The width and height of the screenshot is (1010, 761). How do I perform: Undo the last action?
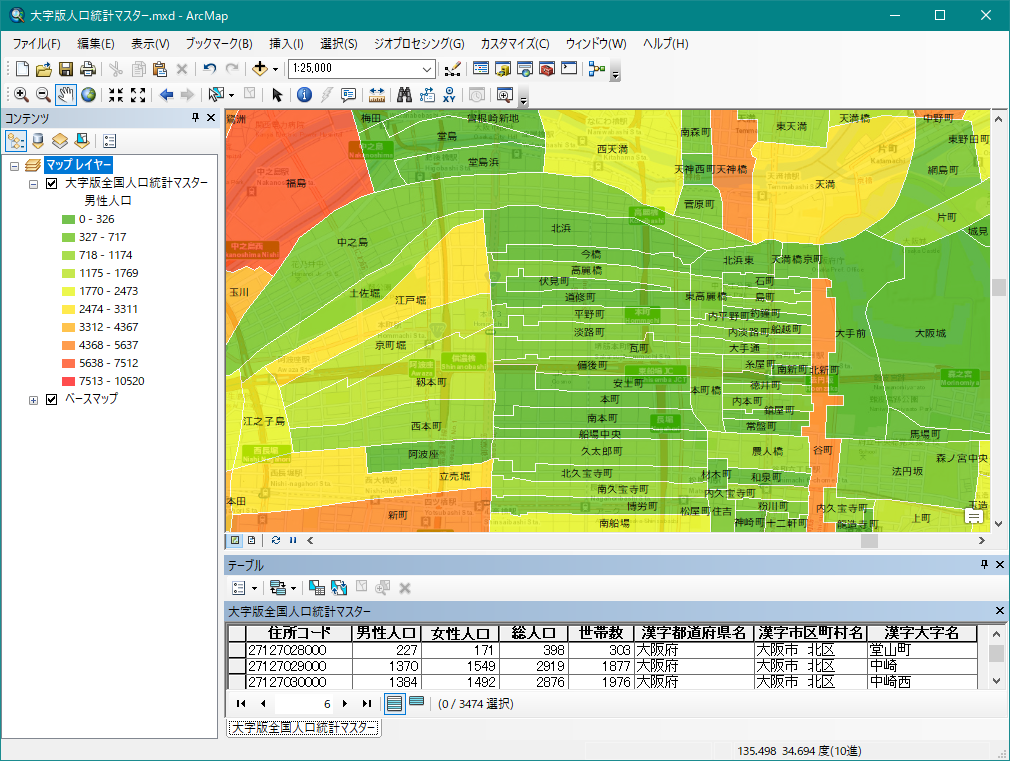pos(209,68)
